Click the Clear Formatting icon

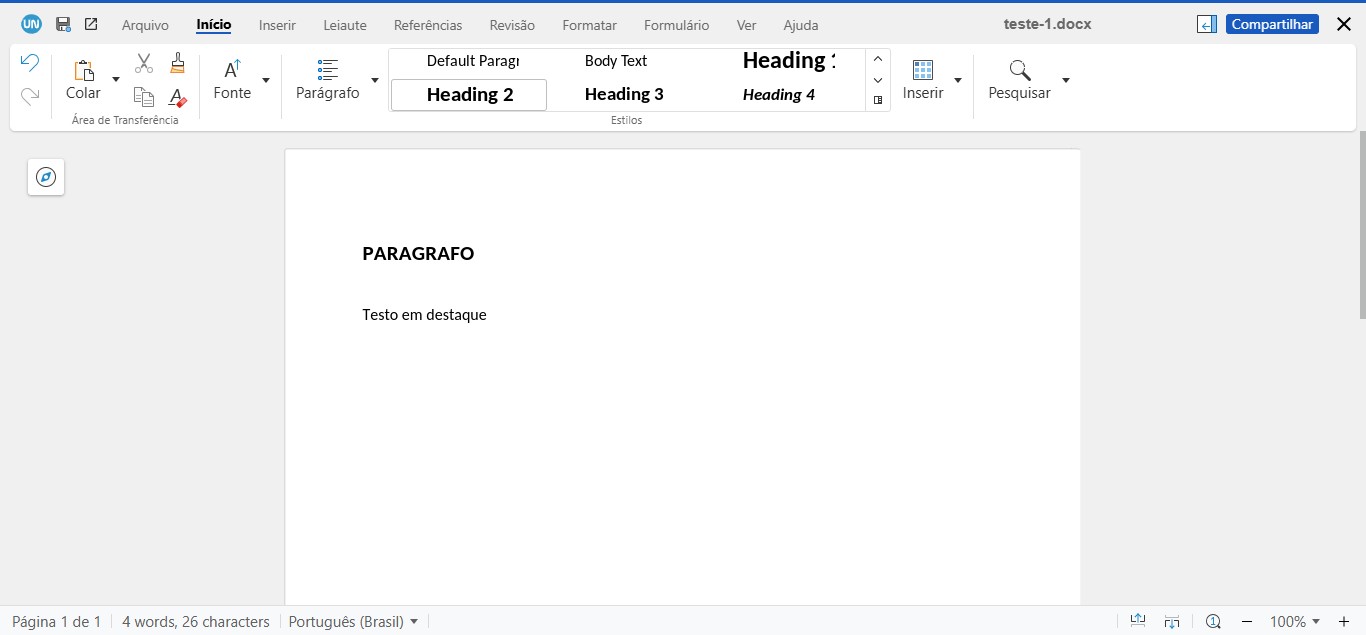point(177,97)
